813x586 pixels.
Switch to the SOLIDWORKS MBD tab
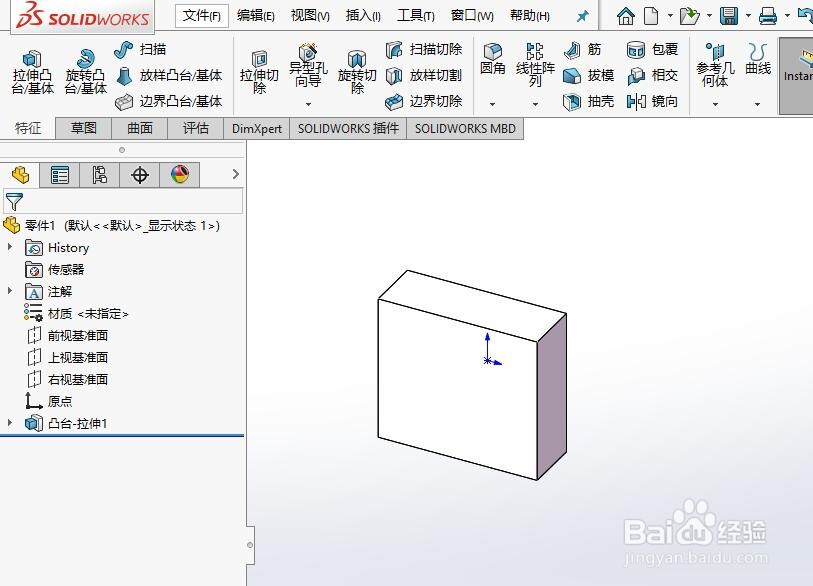click(x=465, y=129)
